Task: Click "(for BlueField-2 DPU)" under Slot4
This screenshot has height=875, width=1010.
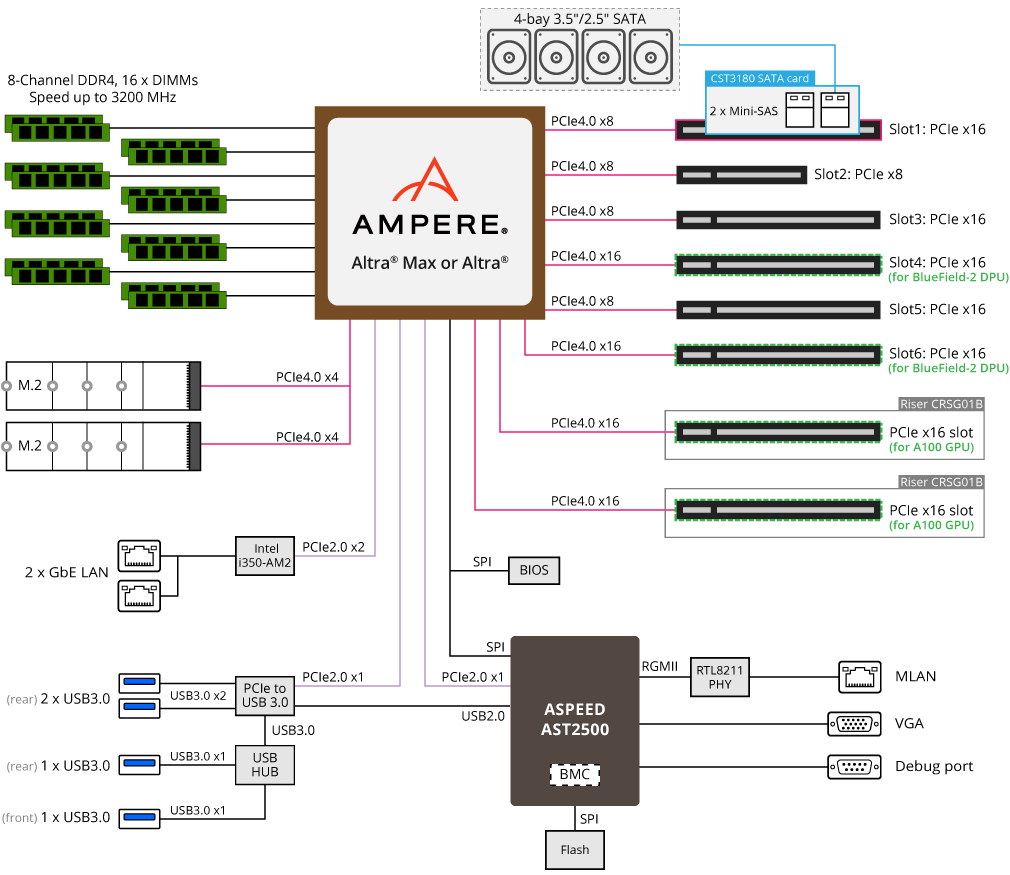Action: click(948, 277)
